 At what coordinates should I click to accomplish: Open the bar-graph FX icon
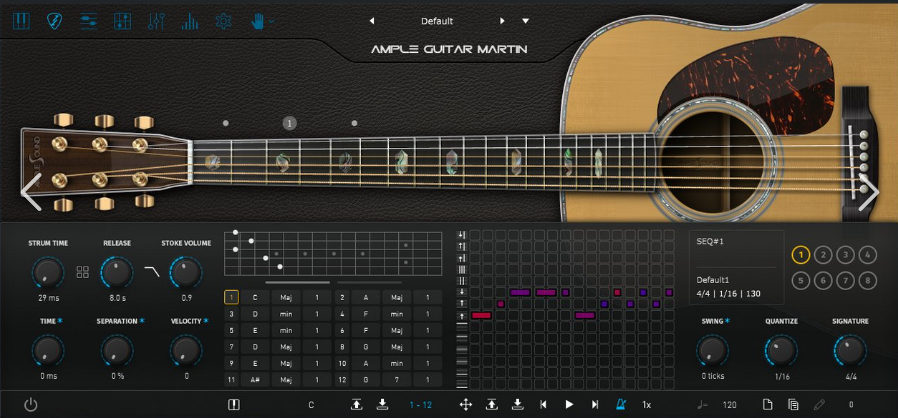click(190, 21)
